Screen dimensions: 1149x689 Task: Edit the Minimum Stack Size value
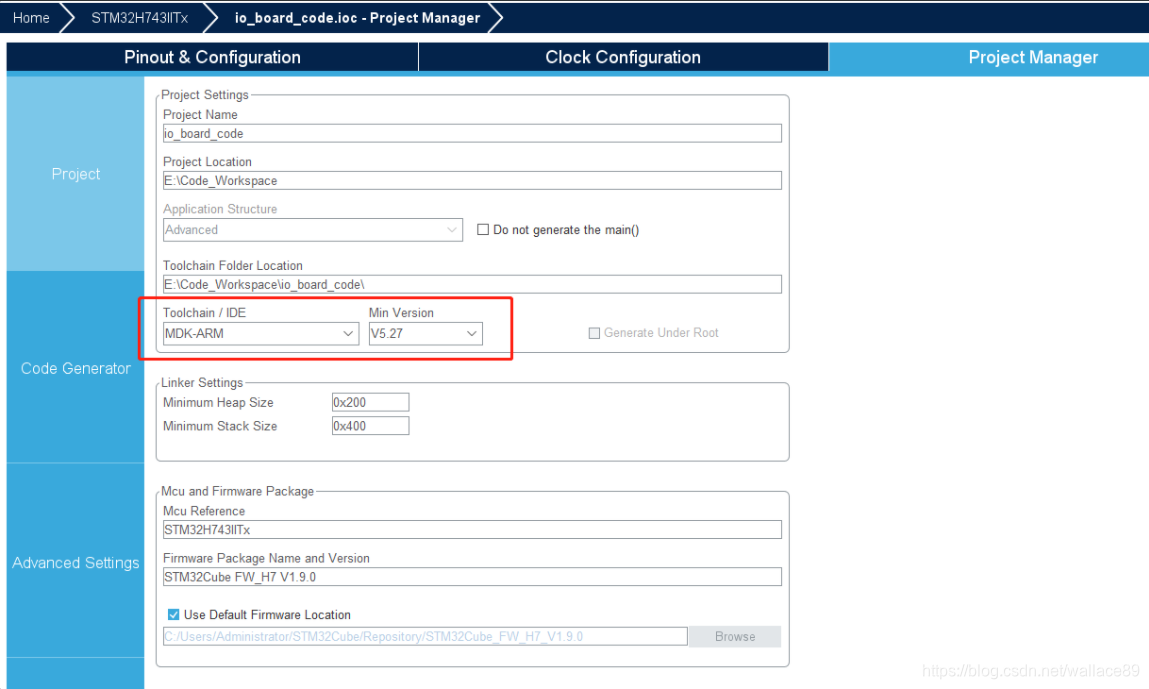370,425
